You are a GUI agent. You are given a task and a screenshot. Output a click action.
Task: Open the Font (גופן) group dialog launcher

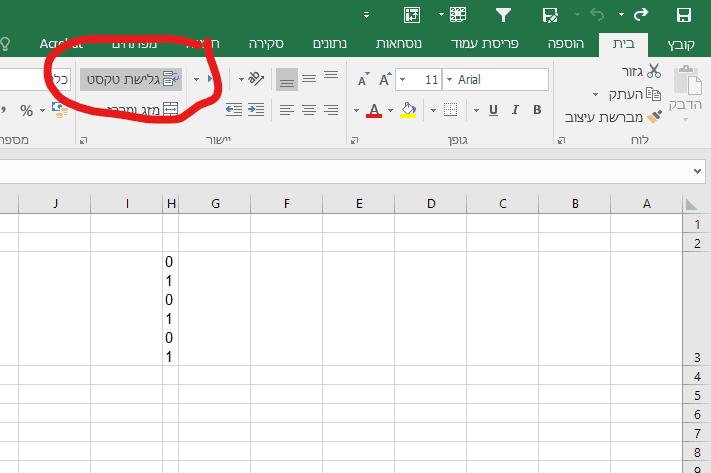coord(354,141)
